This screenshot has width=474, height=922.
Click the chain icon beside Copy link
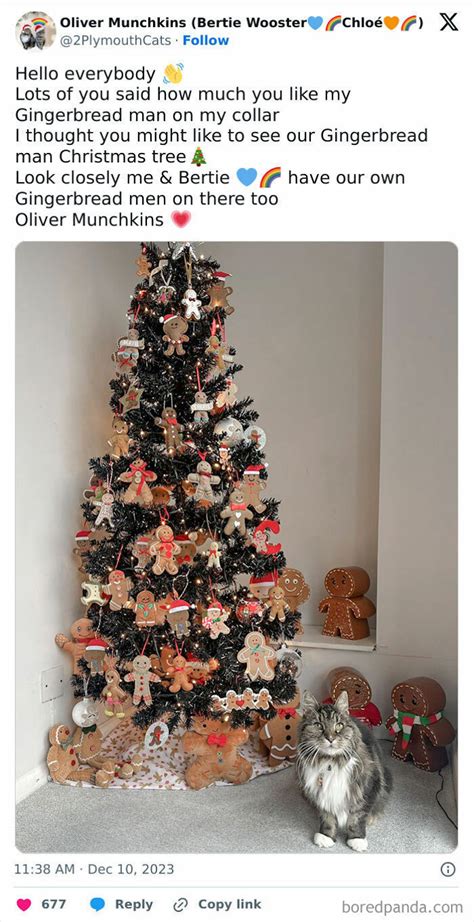181,904
